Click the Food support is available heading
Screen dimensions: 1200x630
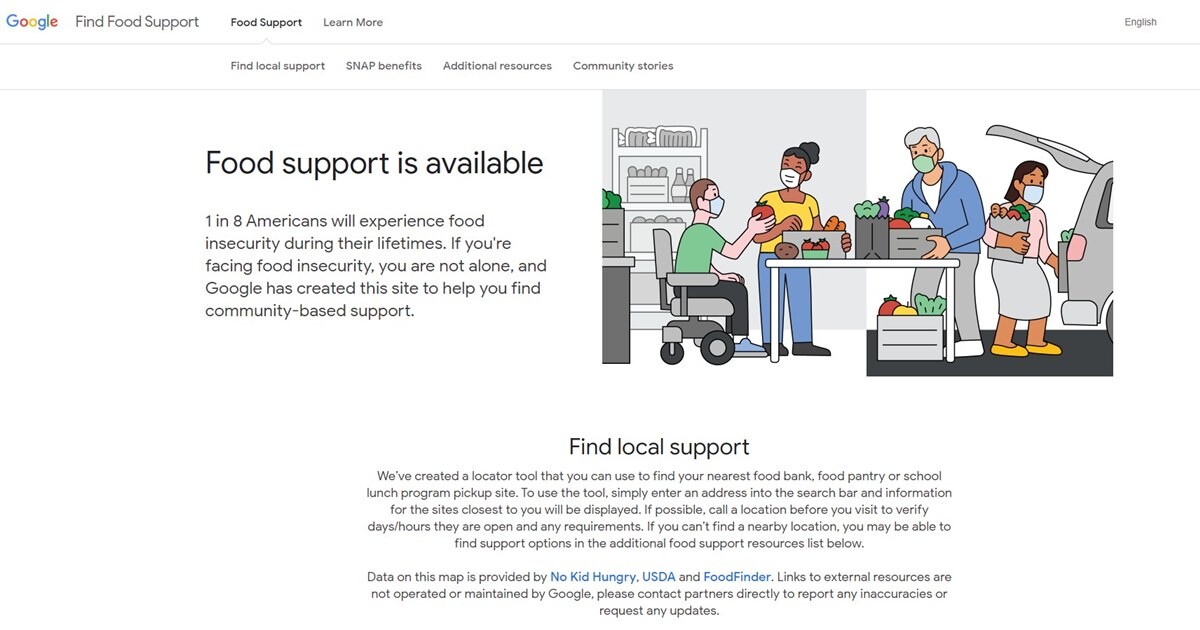point(374,163)
